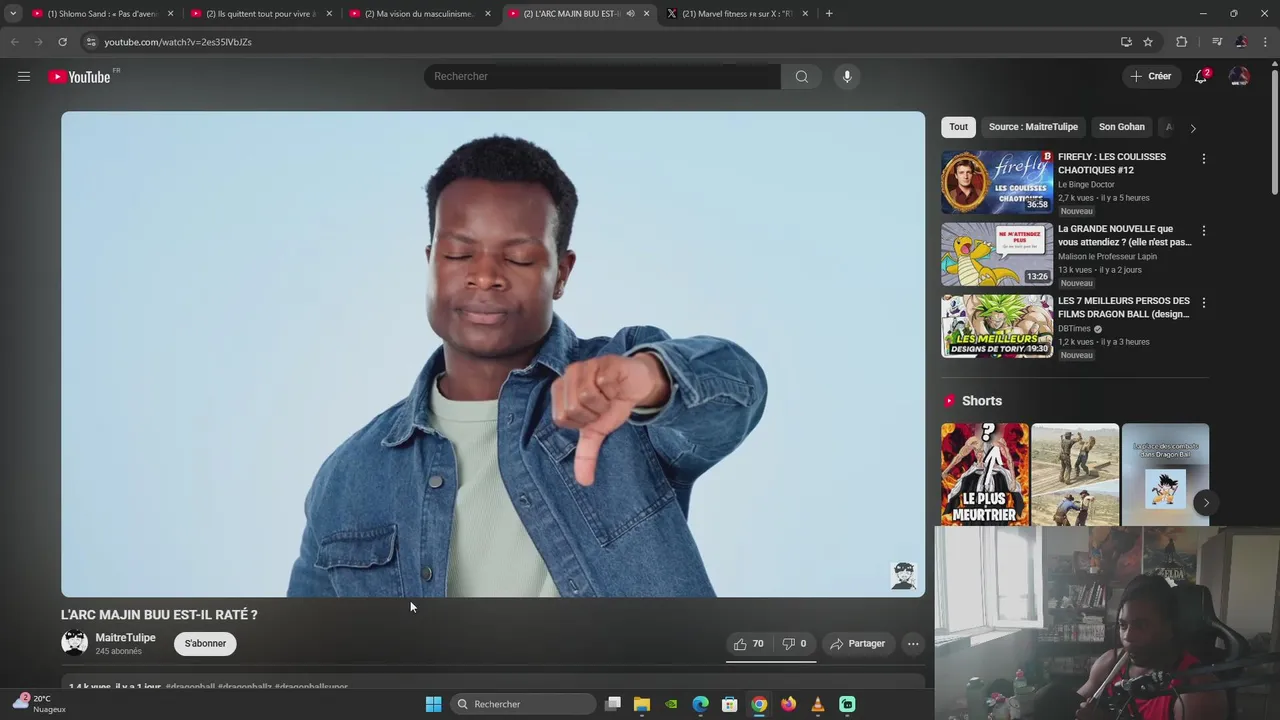Image resolution: width=1280 pixels, height=720 pixels.
Task: Open VLC media player from taskbar
Action: 818,704
